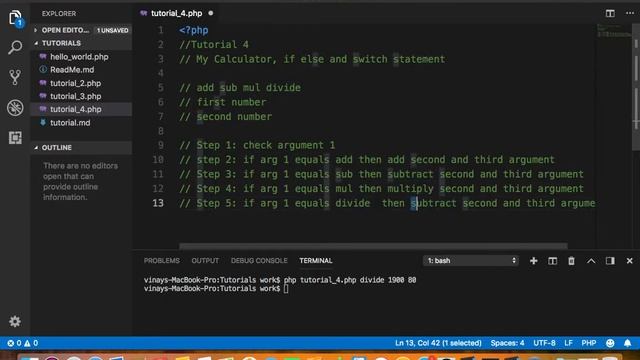Select the tutorial_4.php editor tab
The height and width of the screenshot is (360, 640).
(176, 13)
